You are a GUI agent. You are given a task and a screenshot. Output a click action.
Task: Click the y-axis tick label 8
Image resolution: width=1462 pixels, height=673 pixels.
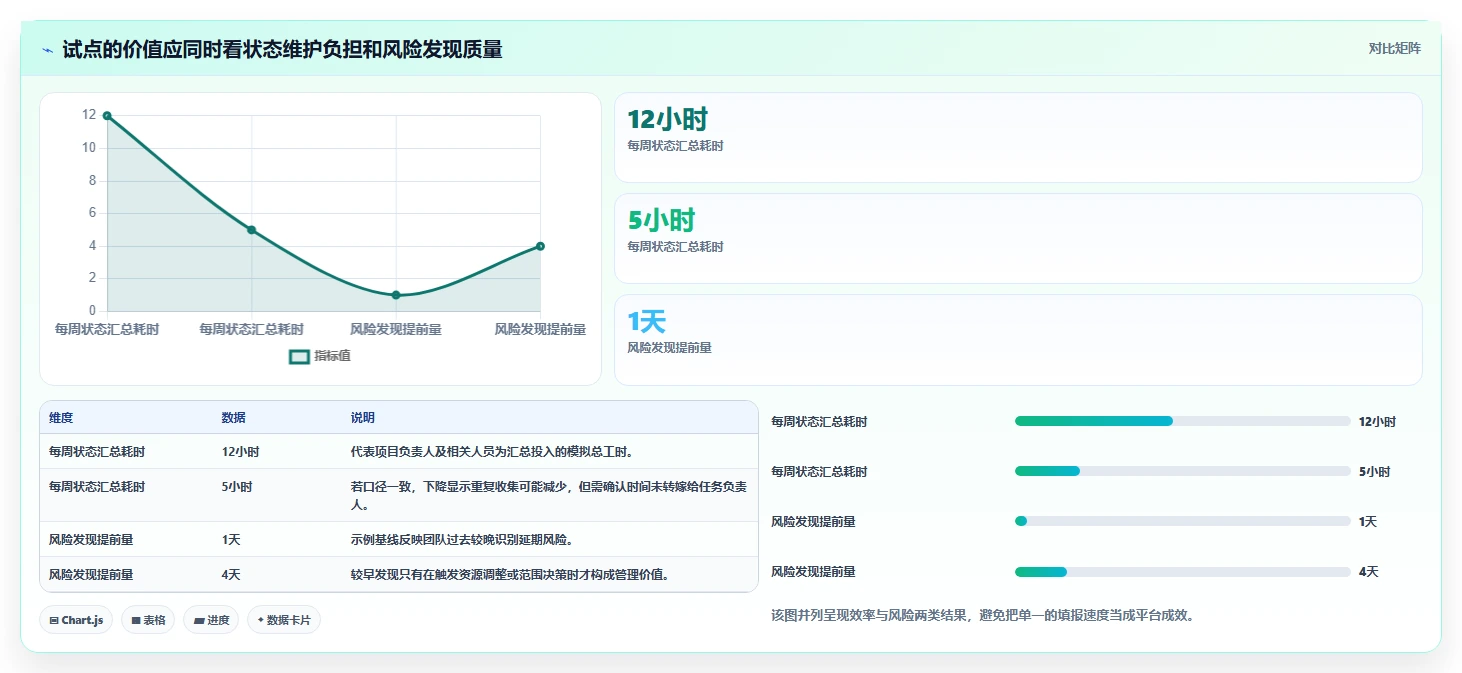click(92, 181)
